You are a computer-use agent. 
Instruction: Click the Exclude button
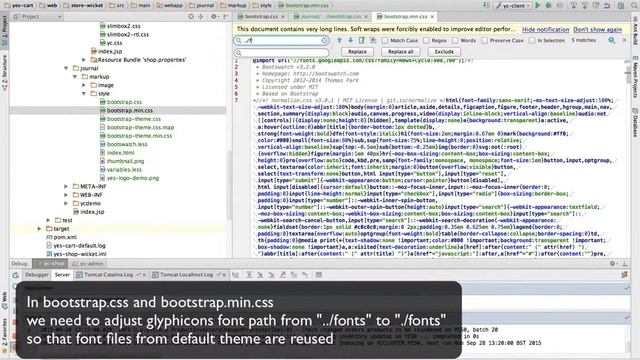coord(444,52)
